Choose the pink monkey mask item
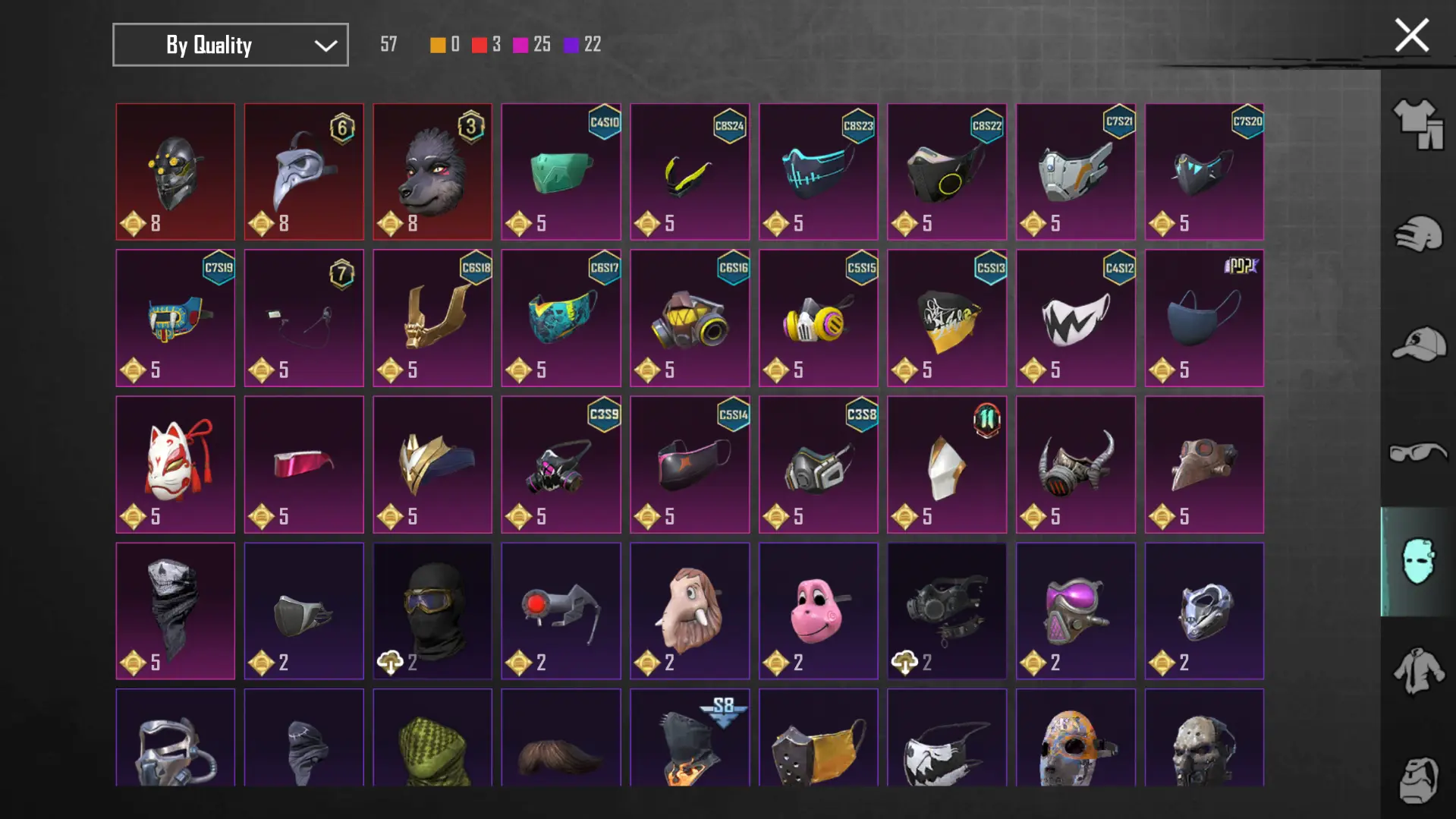 tap(819, 611)
